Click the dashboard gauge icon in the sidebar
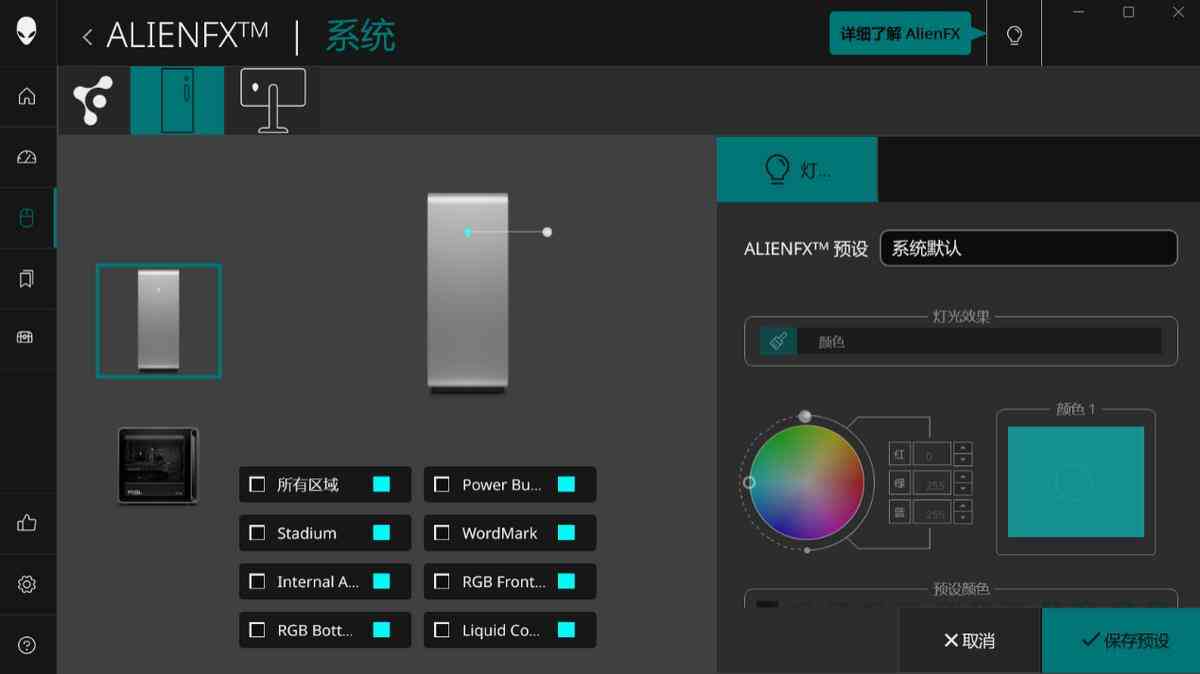Image resolution: width=1200 pixels, height=674 pixels. pos(27,158)
